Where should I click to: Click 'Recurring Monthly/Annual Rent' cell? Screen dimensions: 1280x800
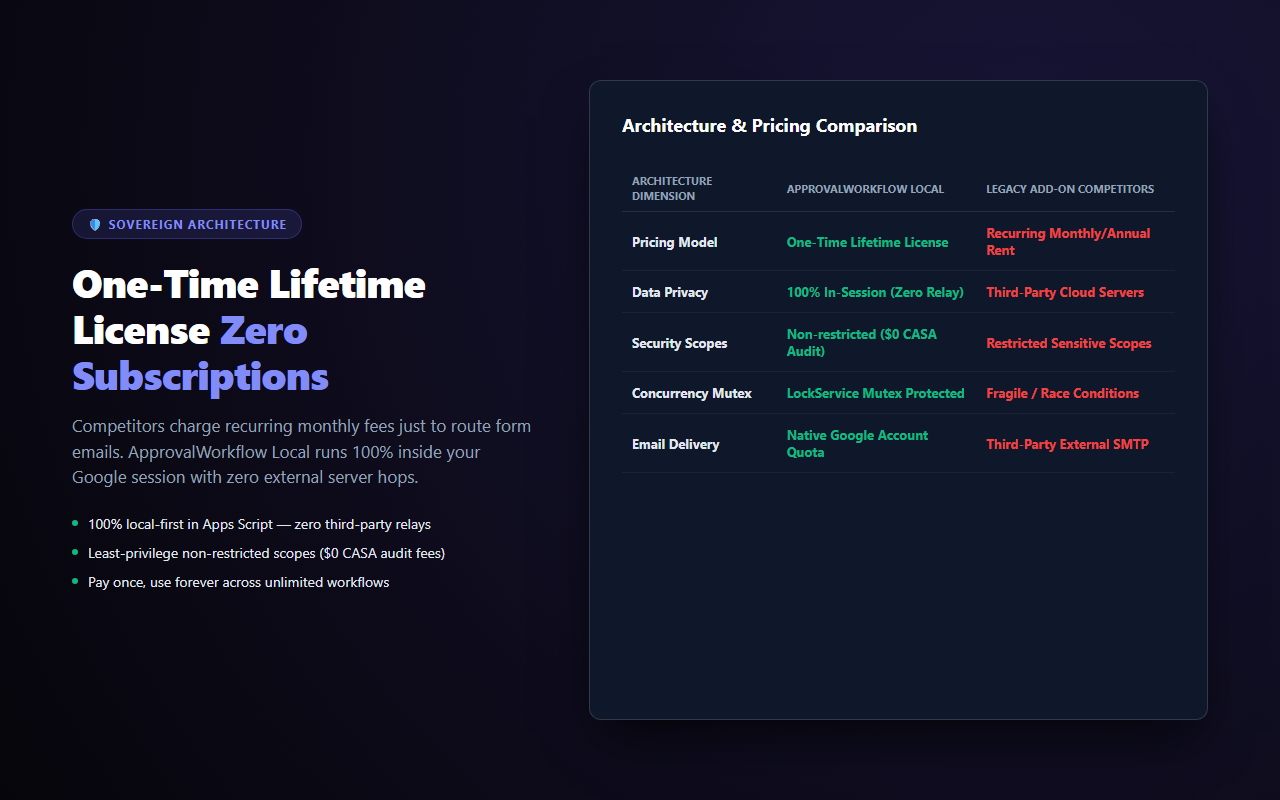1068,242
